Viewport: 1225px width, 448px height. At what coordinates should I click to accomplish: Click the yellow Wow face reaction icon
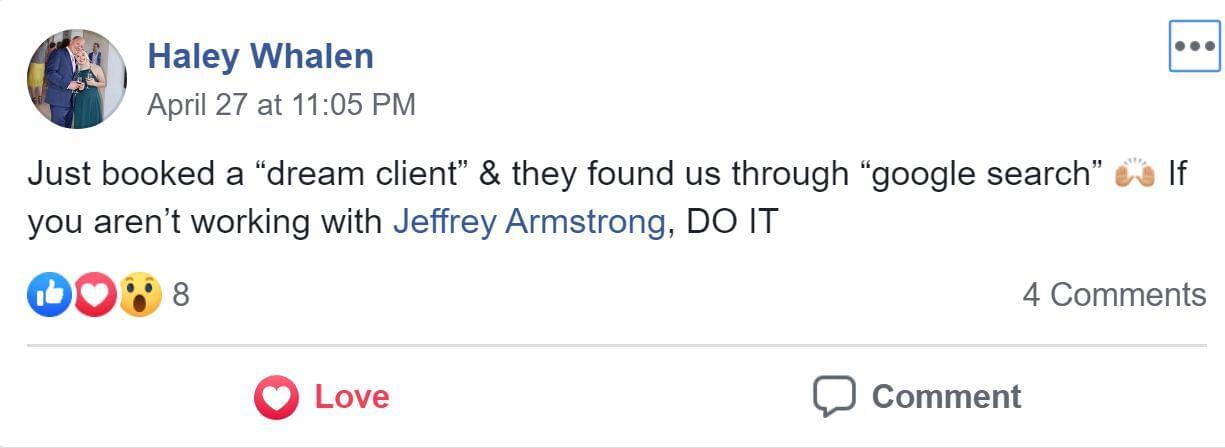tap(141, 294)
